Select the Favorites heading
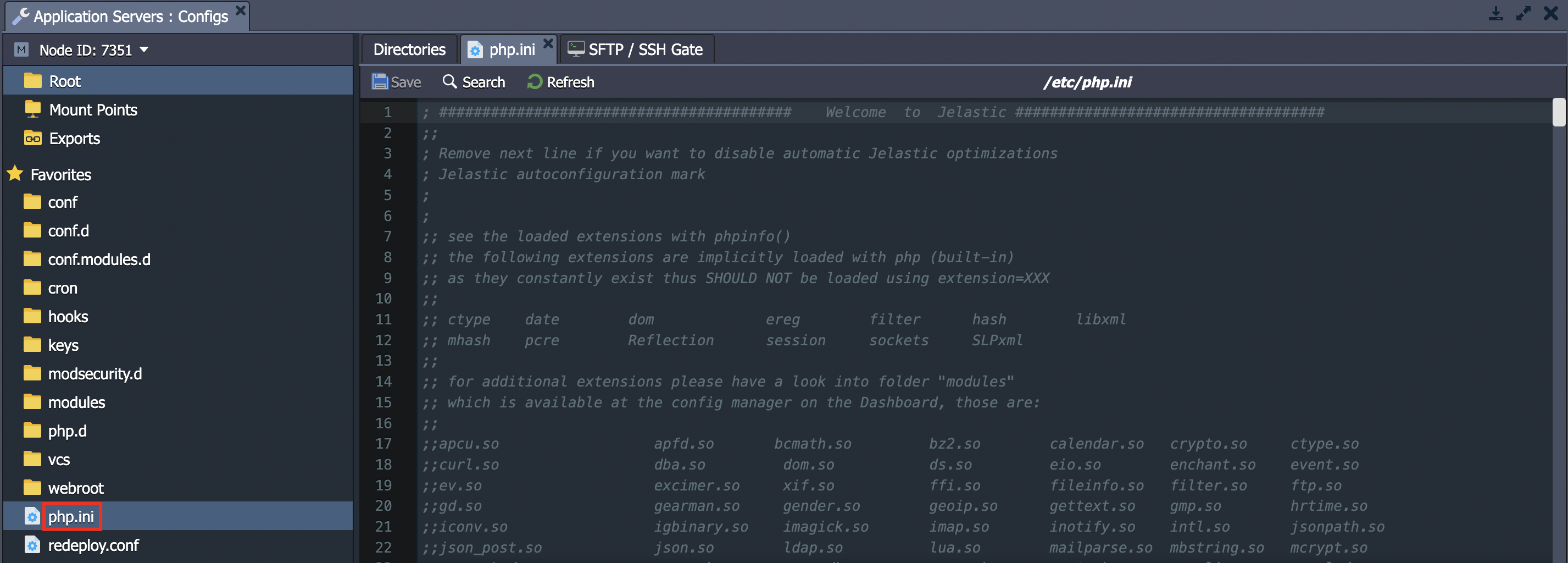 pos(61,175)
